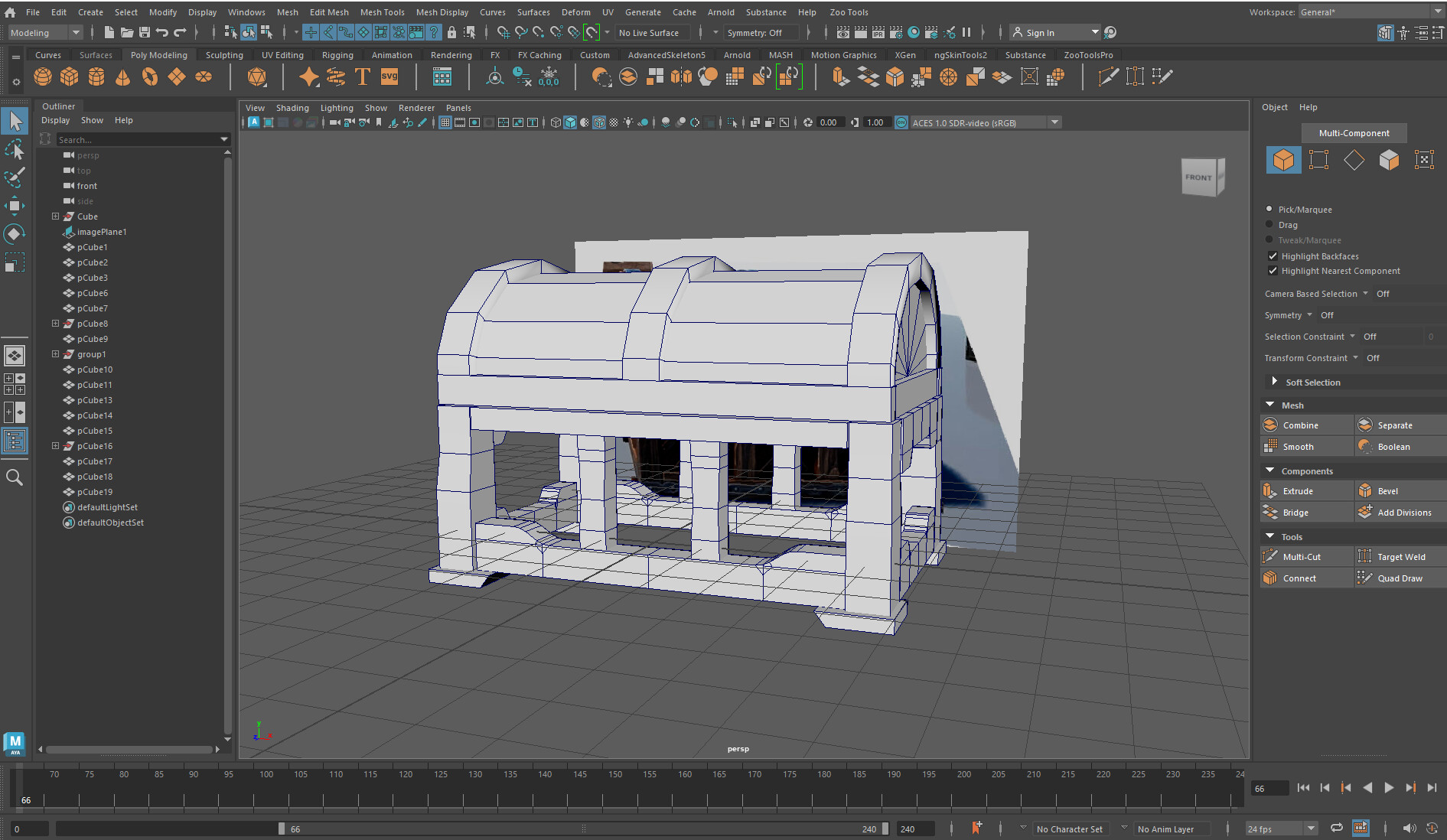Click the time range slider bar
This screenshot has height=840, width=1447.
(582, 829)
